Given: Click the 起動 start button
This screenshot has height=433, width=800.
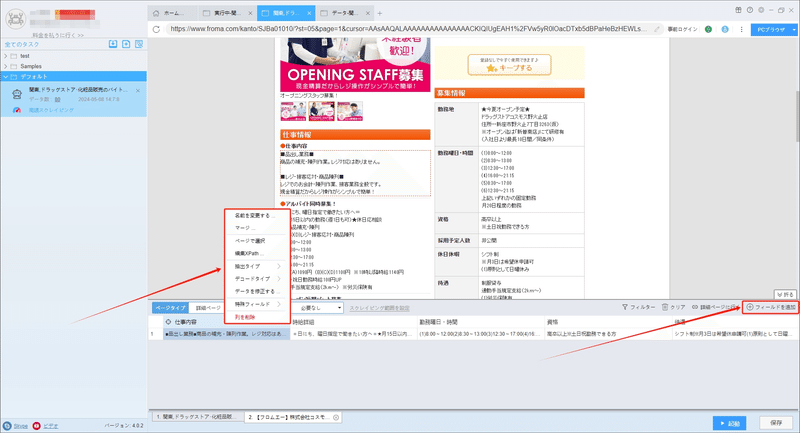Looking at the screenshot, I should coord(730,423).
